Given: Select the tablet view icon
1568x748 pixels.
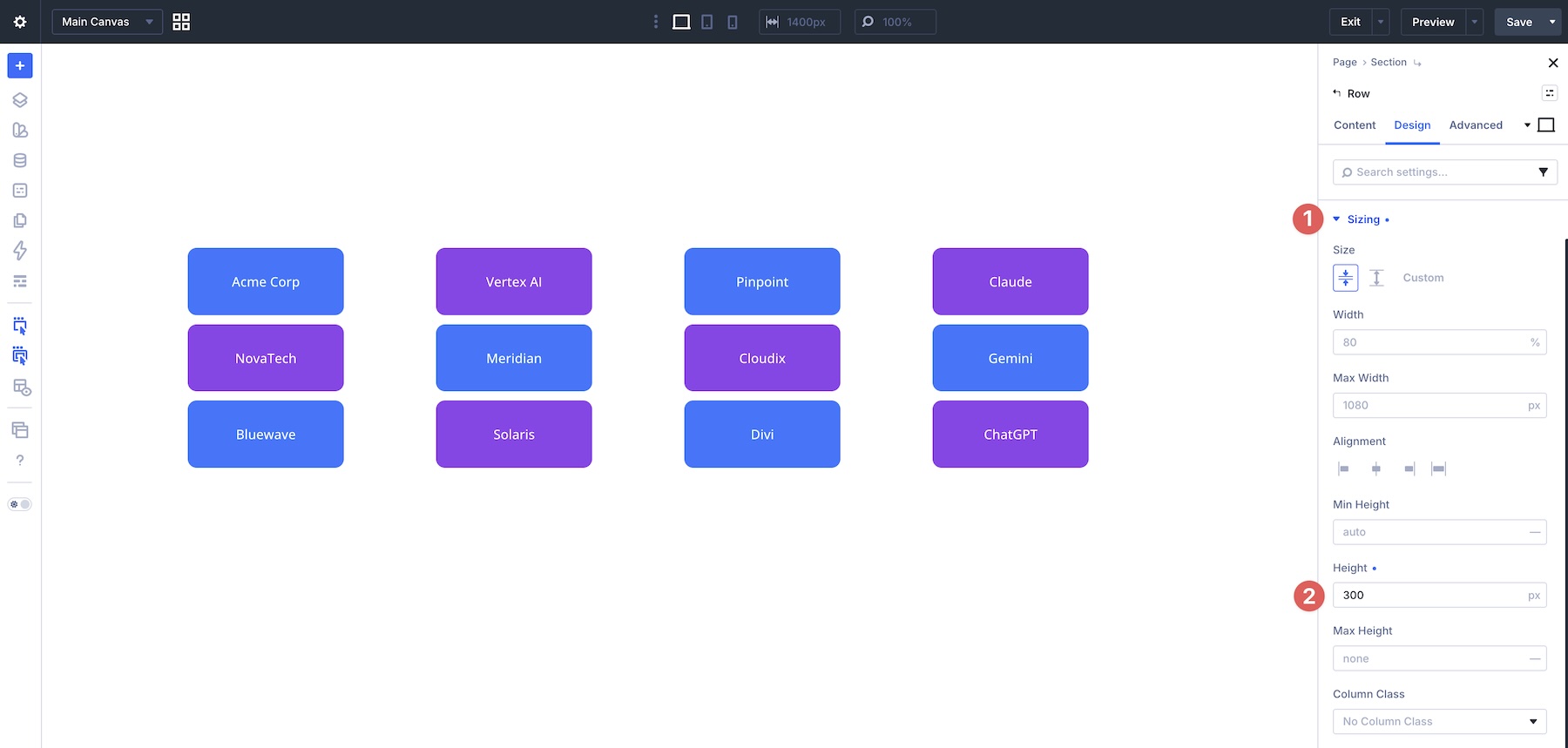Looking at the screenshot, I should pos(707,22).
